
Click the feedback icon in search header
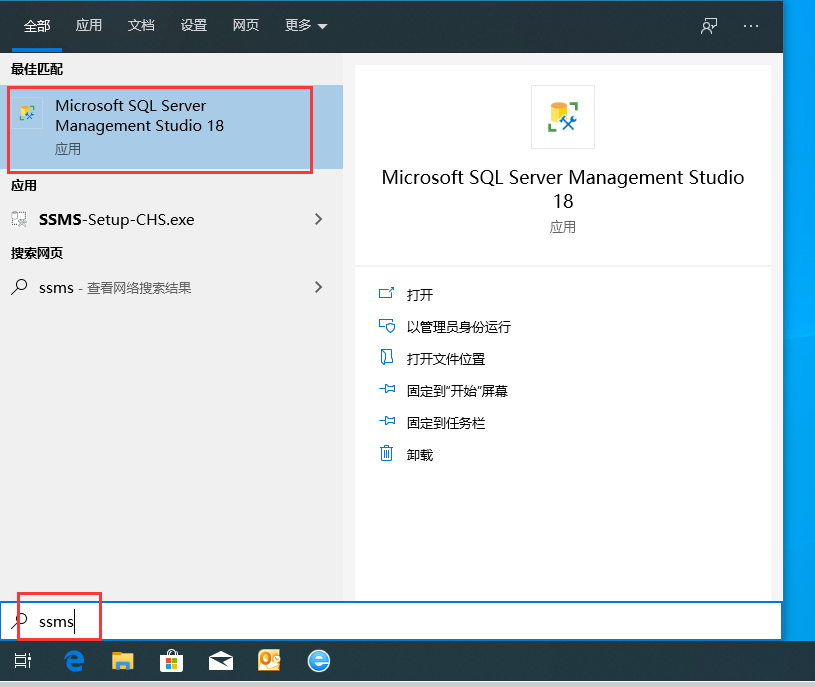click(x=709, y=26)
